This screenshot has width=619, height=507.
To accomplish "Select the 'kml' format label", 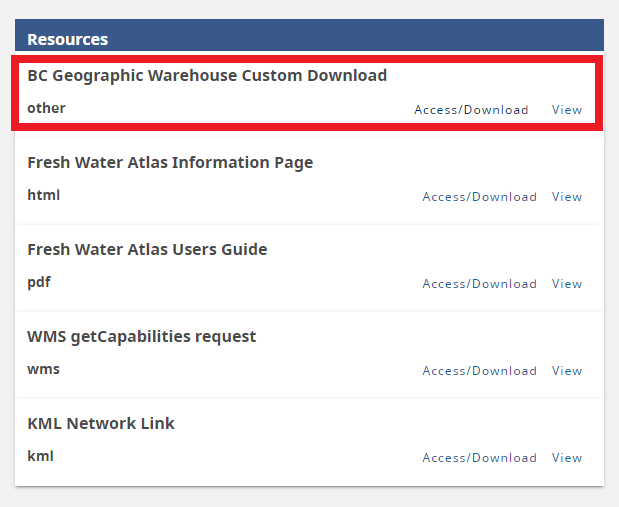I will tap(40, 456).
